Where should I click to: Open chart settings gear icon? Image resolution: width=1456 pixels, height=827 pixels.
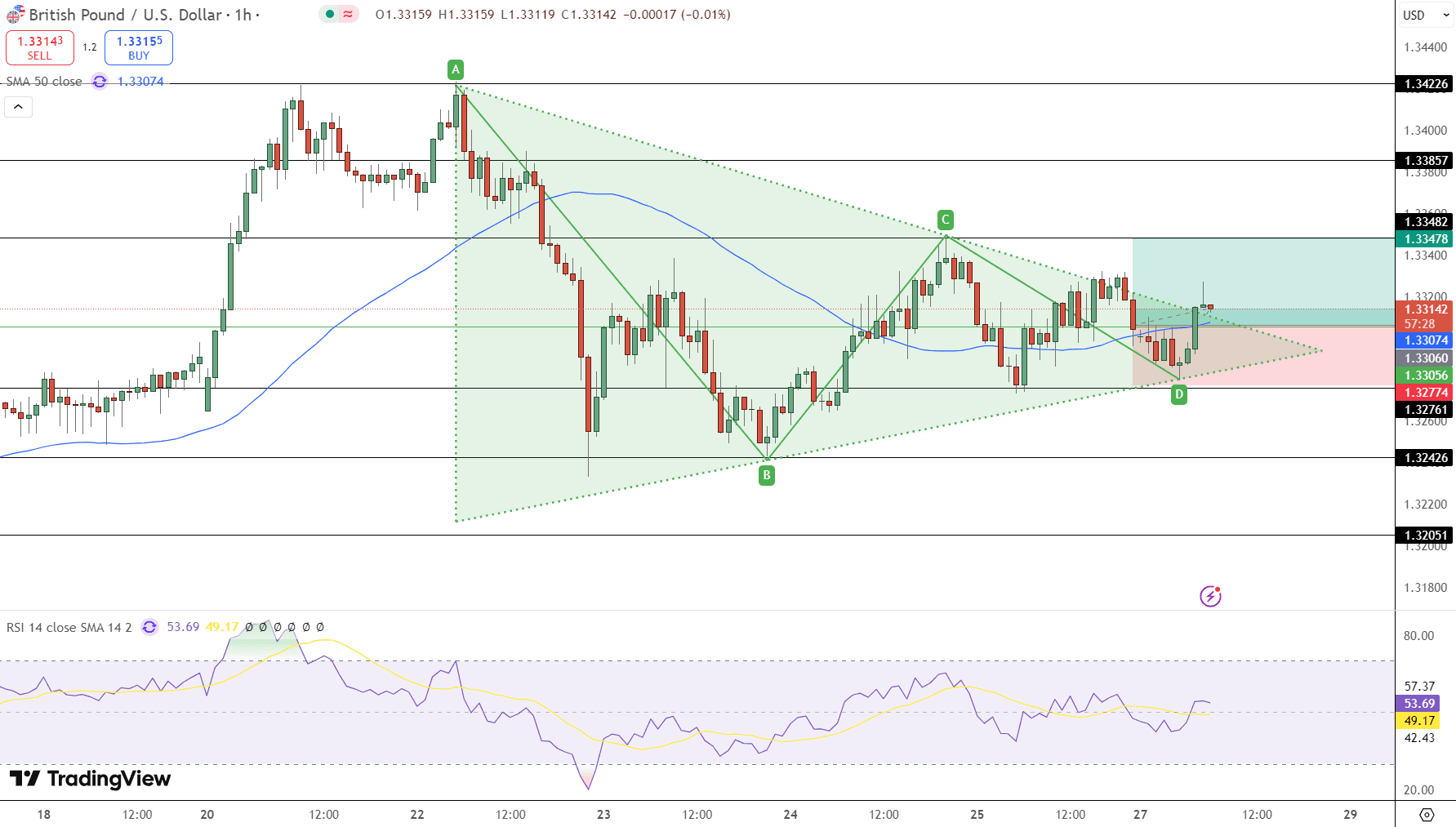[1427, 815]
